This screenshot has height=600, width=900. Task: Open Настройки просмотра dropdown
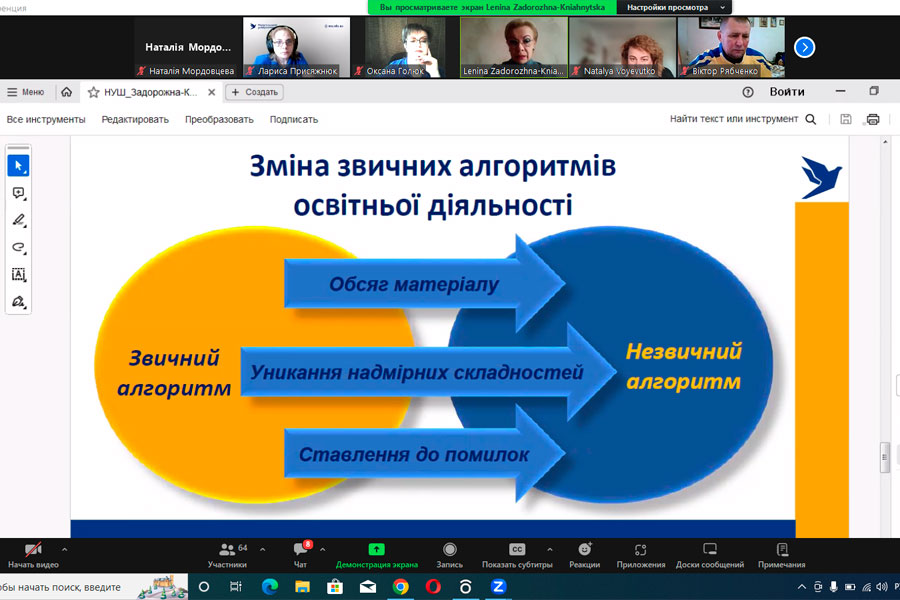(674, 7)
